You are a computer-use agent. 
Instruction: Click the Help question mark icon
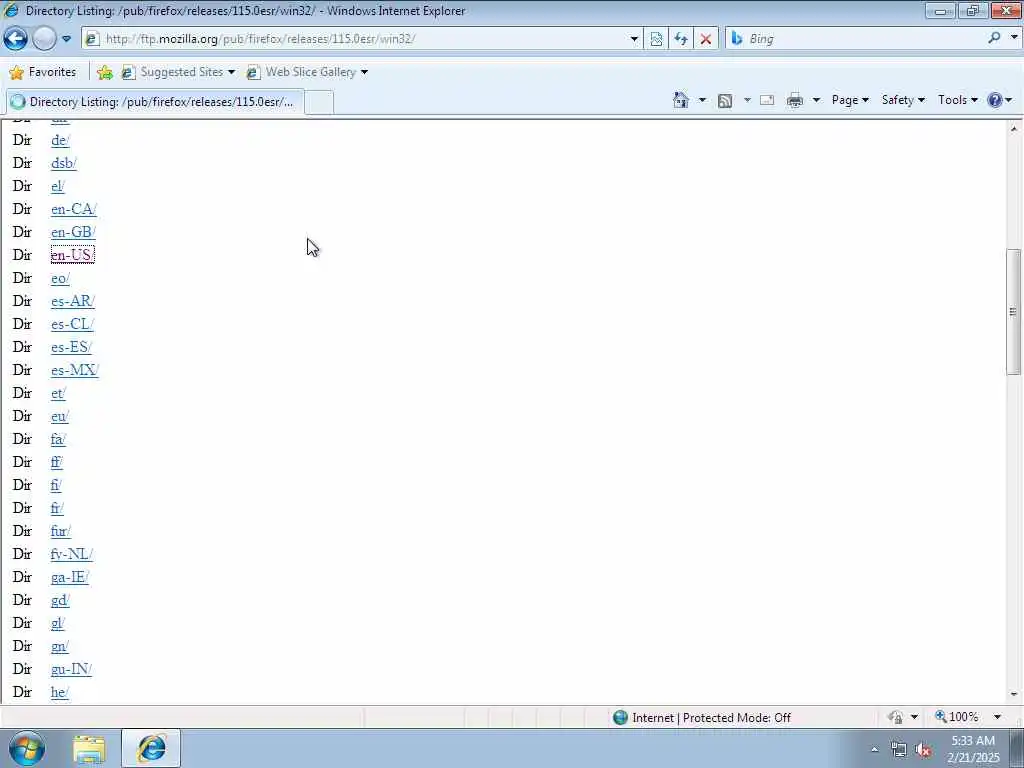tap(995, 100)
